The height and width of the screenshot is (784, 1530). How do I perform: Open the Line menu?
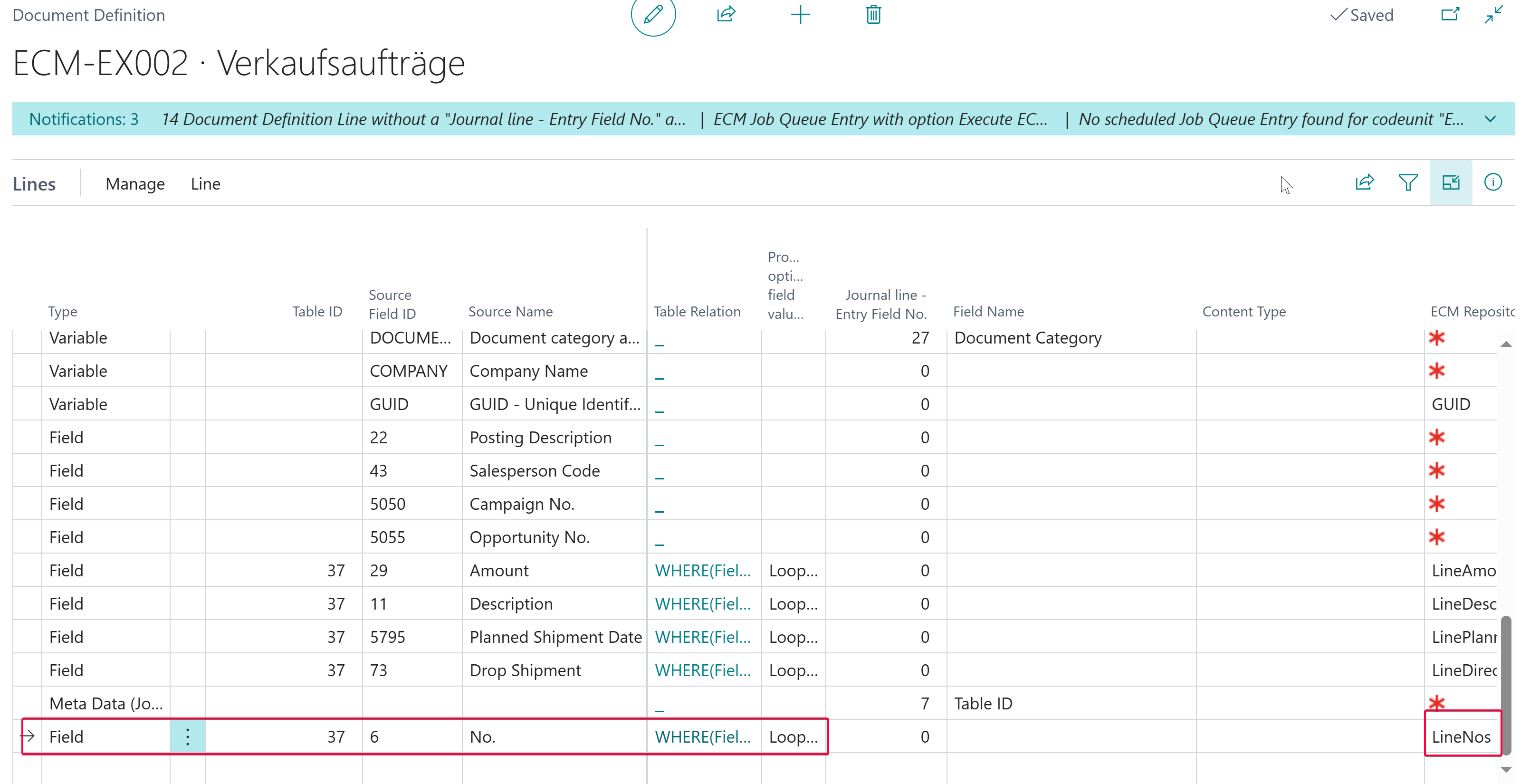(x=205, y=184)
